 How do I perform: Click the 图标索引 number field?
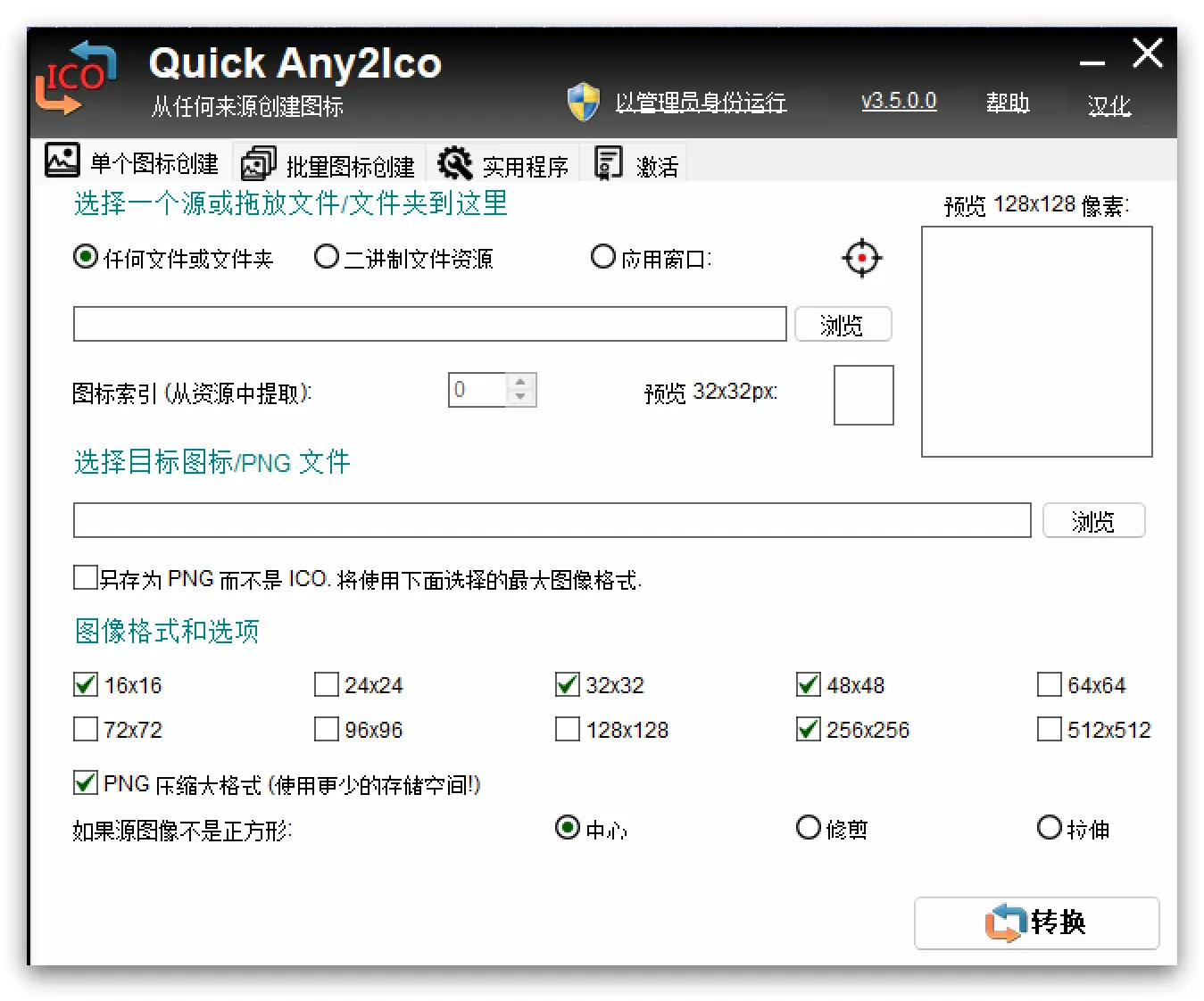(x=477, y=390)
